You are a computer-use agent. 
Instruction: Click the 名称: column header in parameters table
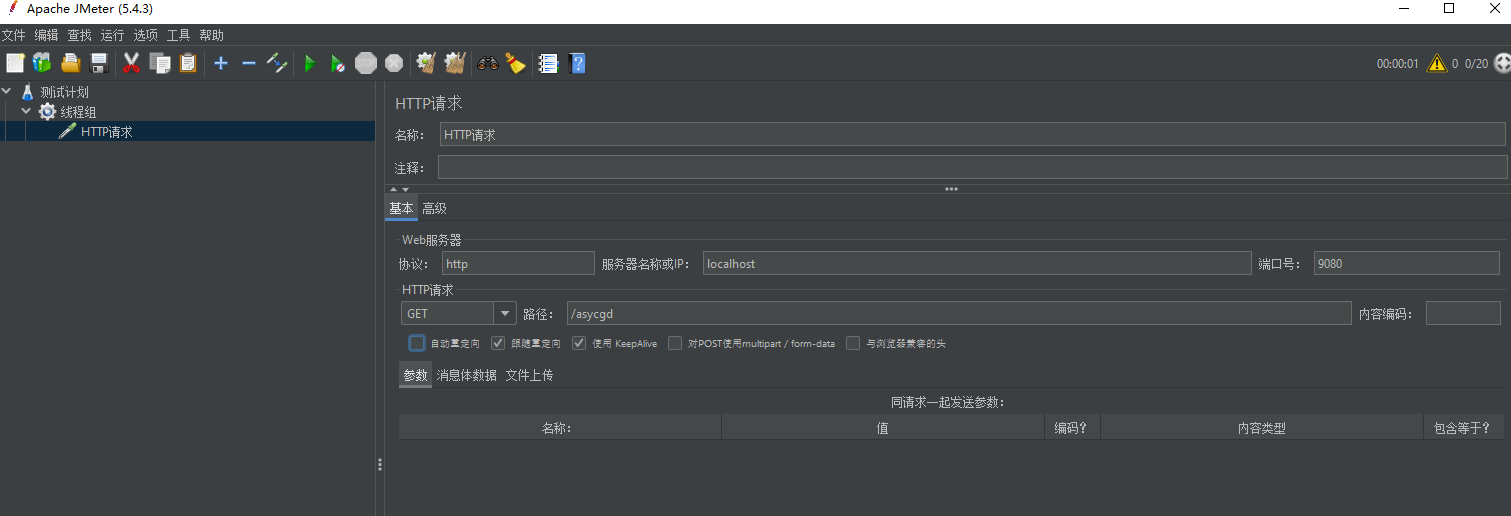pos(559,427)
